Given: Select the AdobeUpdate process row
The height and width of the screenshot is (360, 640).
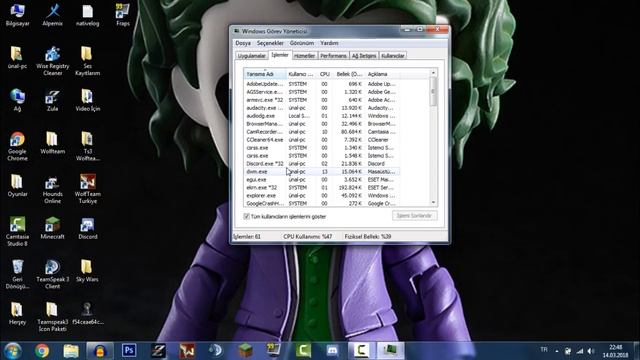Looking at the screenshot, I should click(x=322, y=84).
